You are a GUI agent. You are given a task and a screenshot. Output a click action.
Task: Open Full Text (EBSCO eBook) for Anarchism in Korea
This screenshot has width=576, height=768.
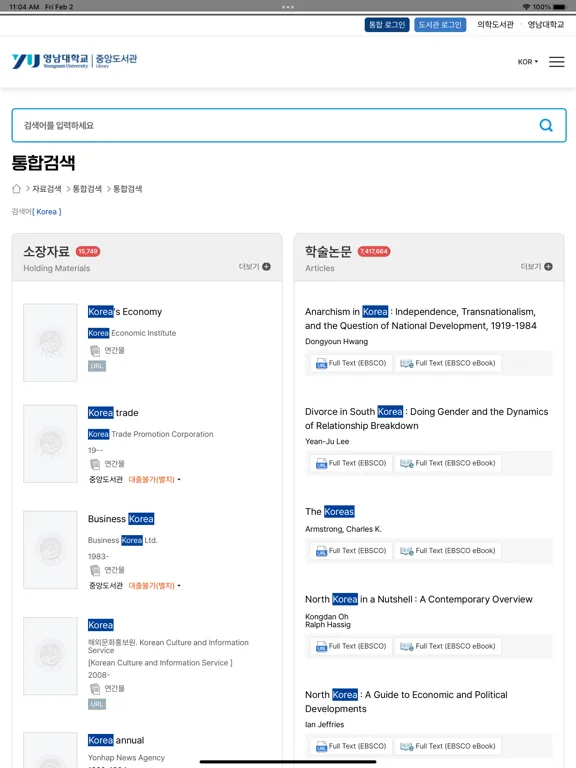coord(448,363)
